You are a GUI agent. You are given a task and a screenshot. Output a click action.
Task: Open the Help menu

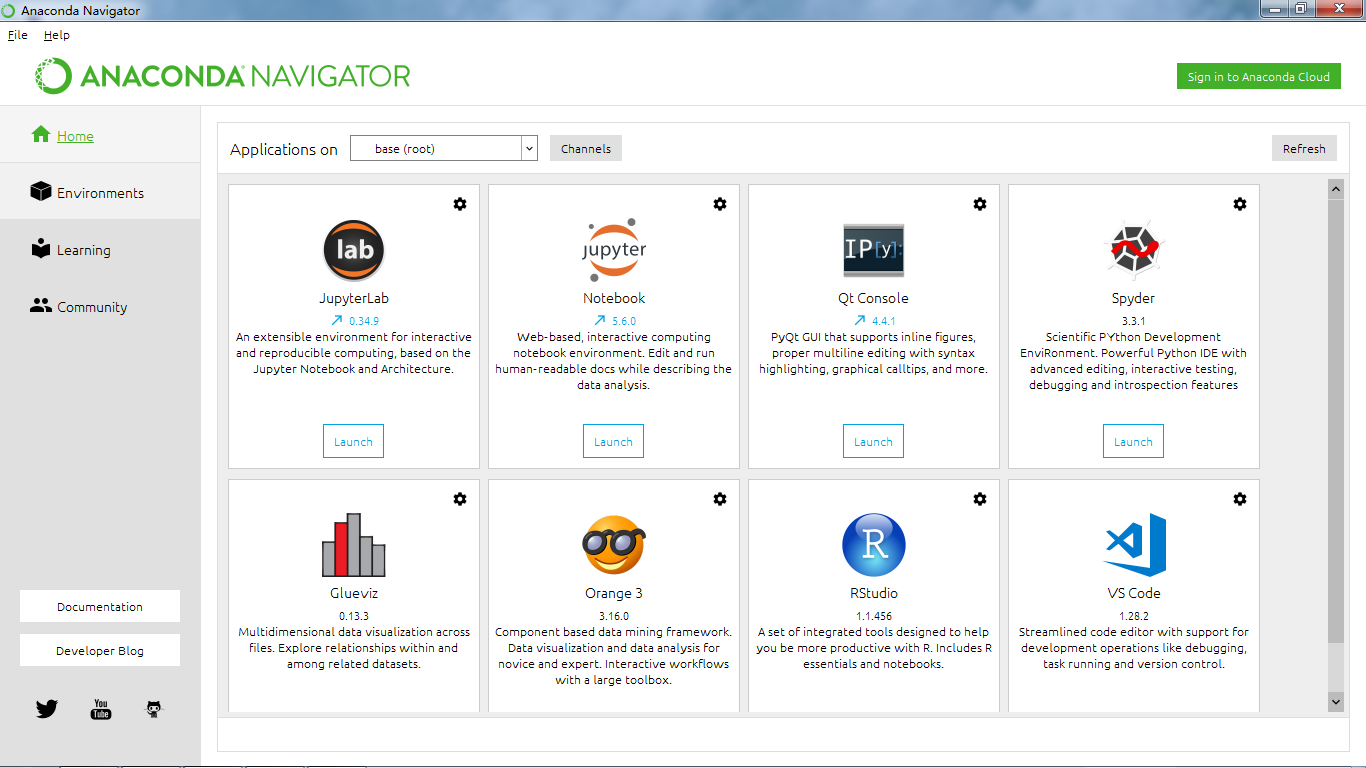point(57,35)
